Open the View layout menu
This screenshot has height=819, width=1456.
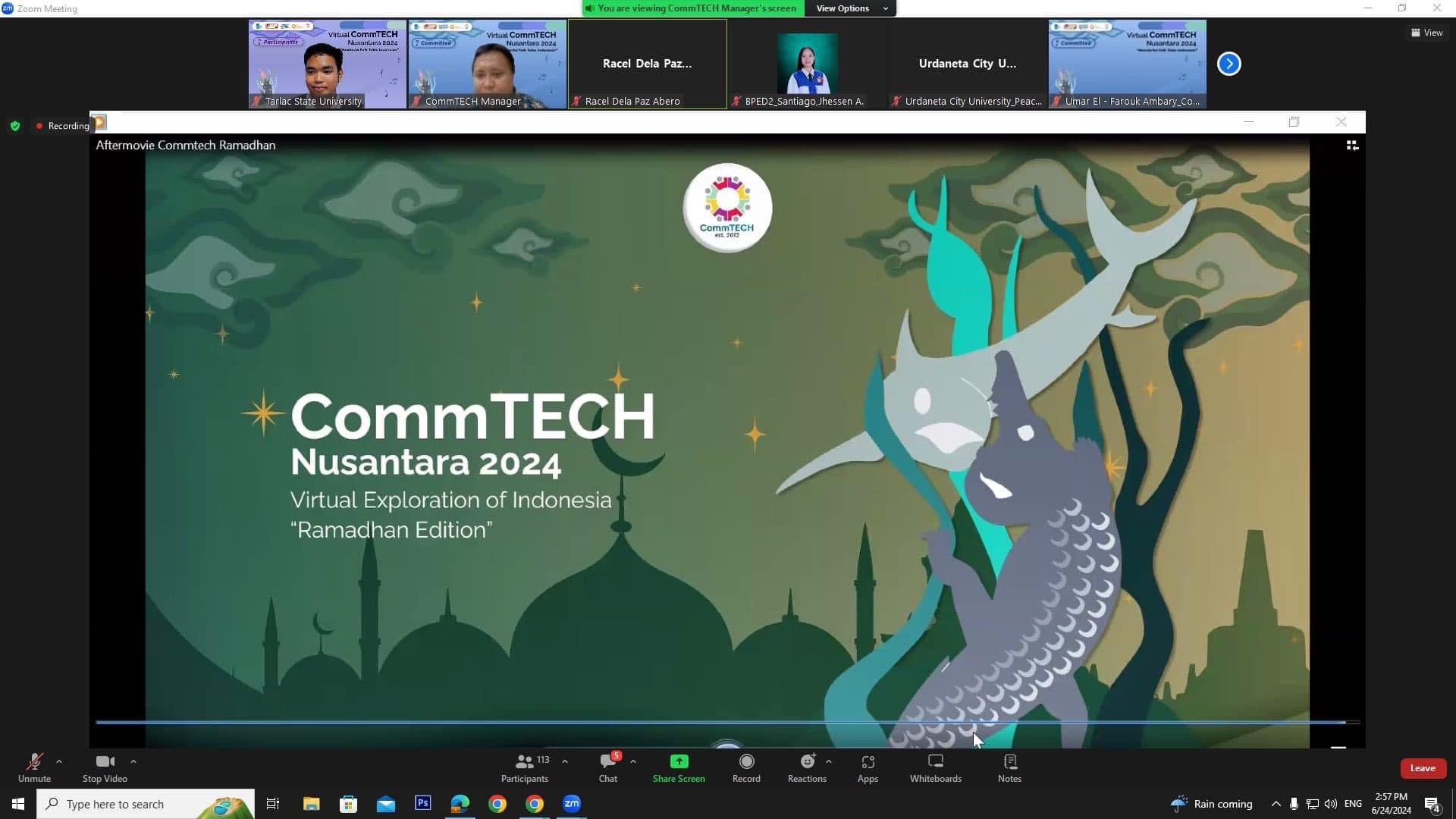pyautogui.click(x=1426, y=33)
